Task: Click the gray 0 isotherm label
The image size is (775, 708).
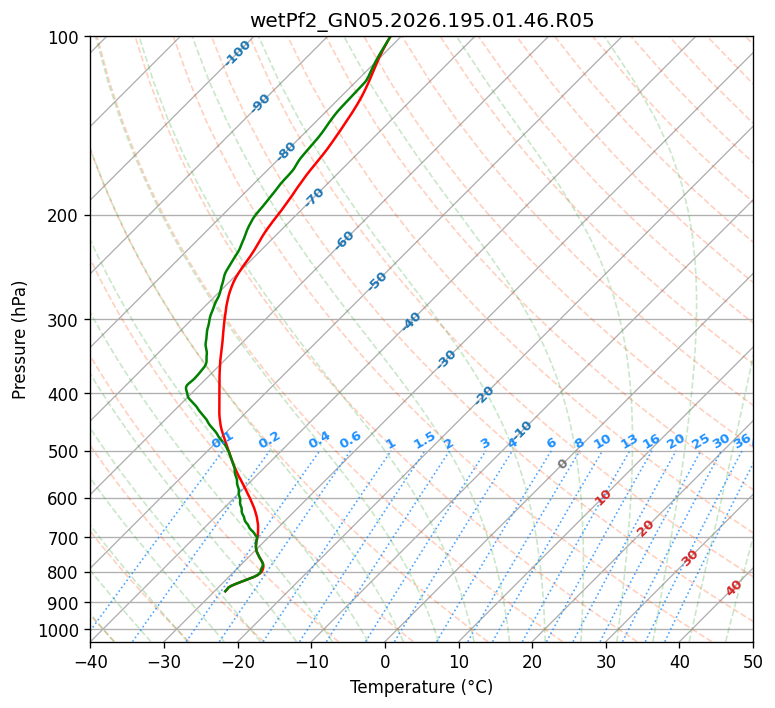Action: click(x=562, y=463)
